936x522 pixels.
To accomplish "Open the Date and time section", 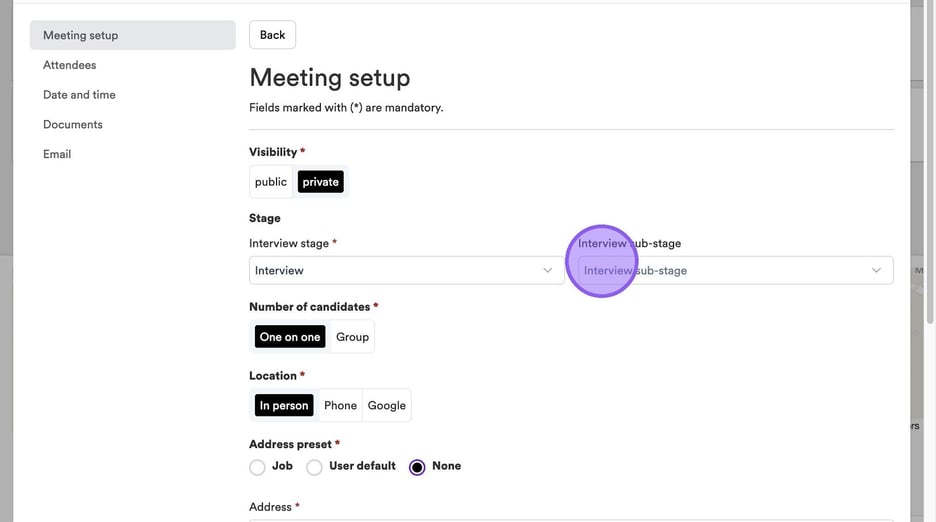I will coord(79,95).
